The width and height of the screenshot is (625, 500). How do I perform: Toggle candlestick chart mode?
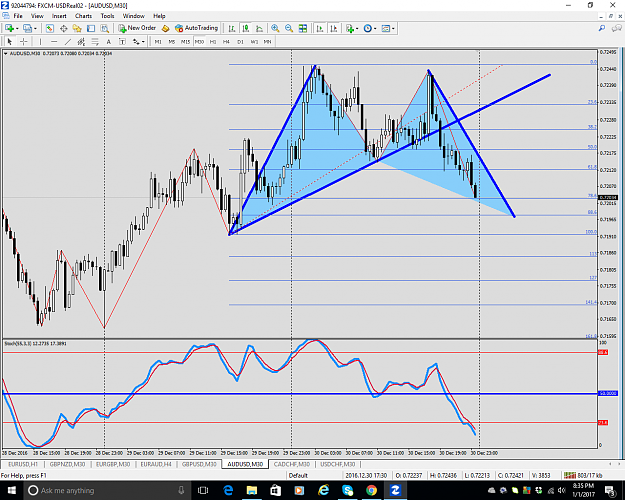pos(246,28)
